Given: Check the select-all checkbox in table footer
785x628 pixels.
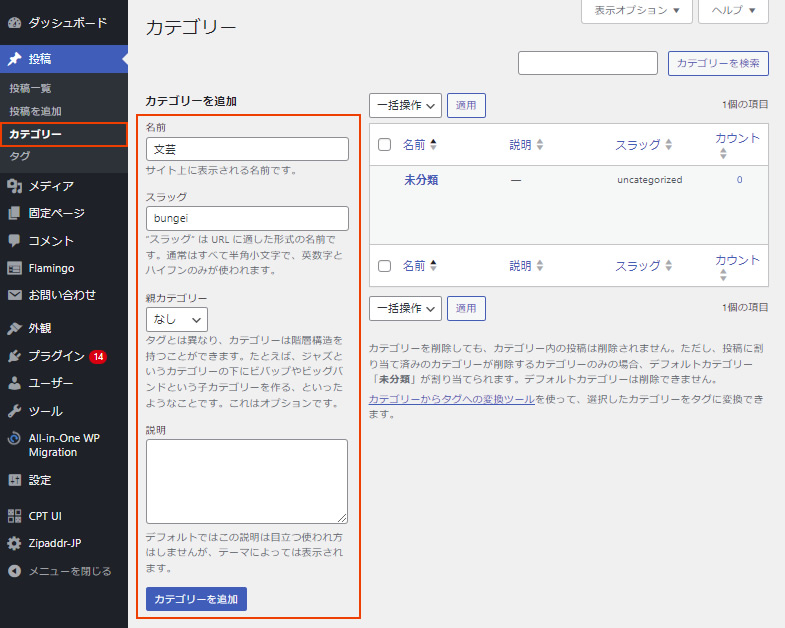Looking at the screenshot, I should [x=384, y=266].
